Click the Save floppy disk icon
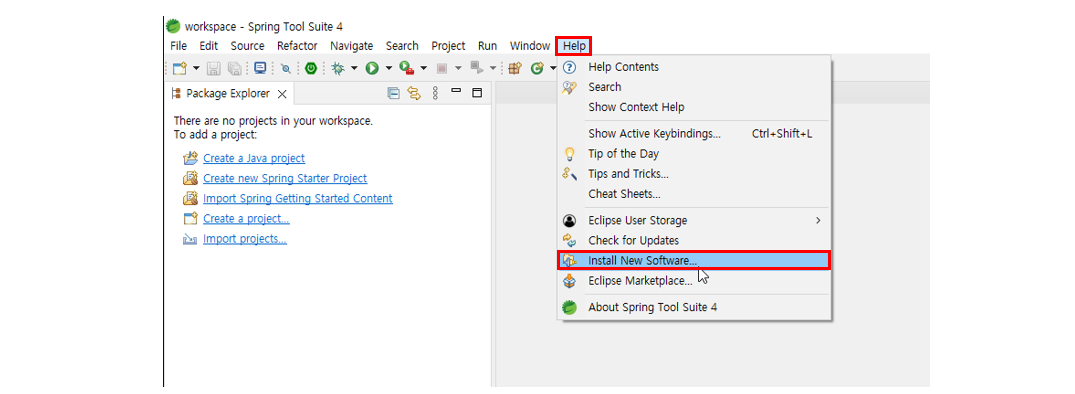 [214, 68]
